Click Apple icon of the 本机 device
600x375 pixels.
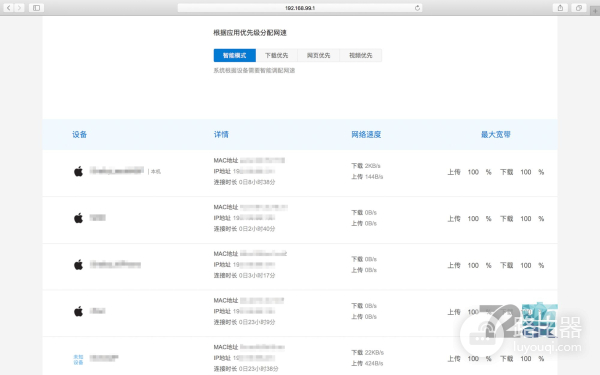coord(78,171)
